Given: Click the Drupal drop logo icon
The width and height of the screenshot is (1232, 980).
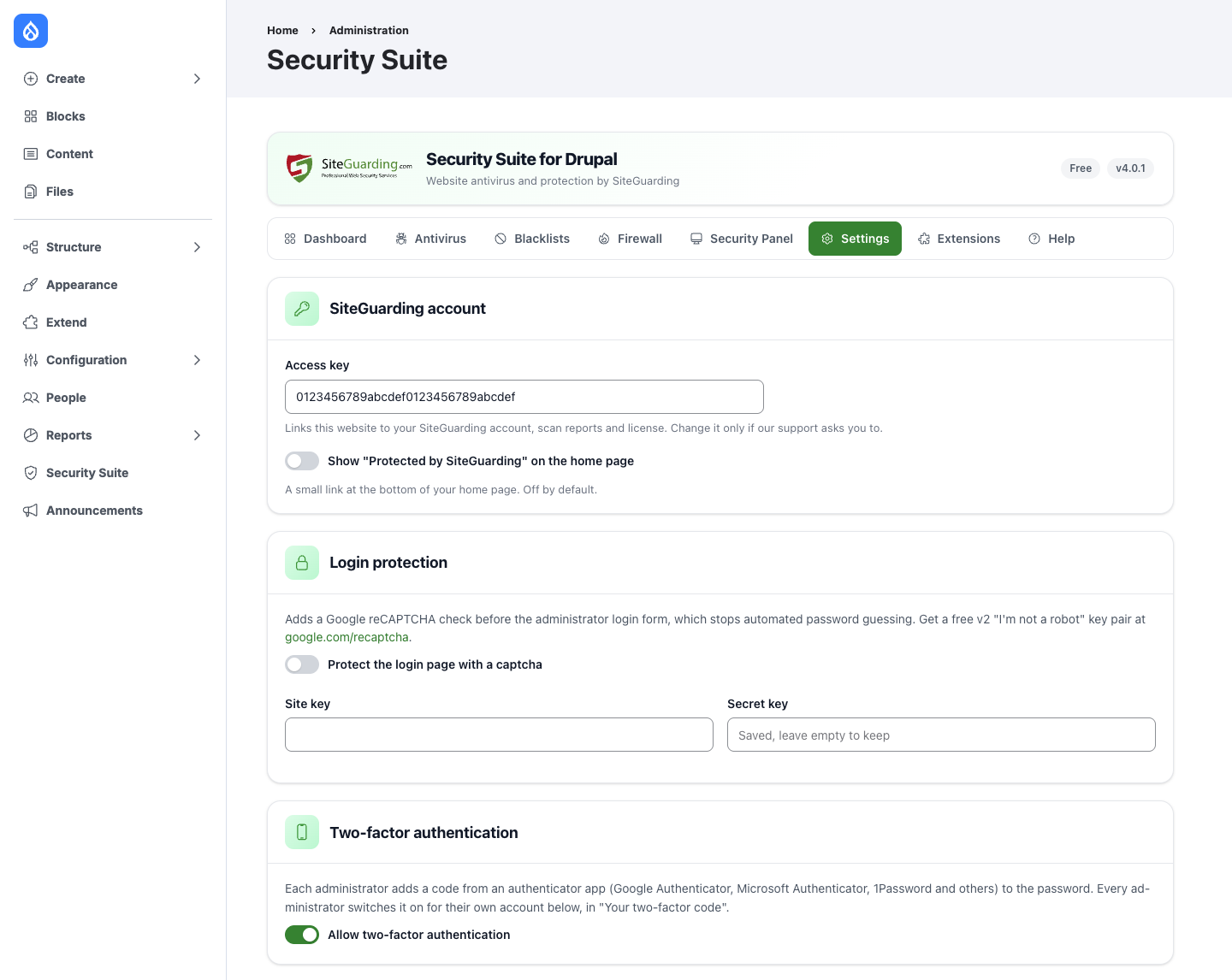Looking at the screenshot, I should 31,32.
